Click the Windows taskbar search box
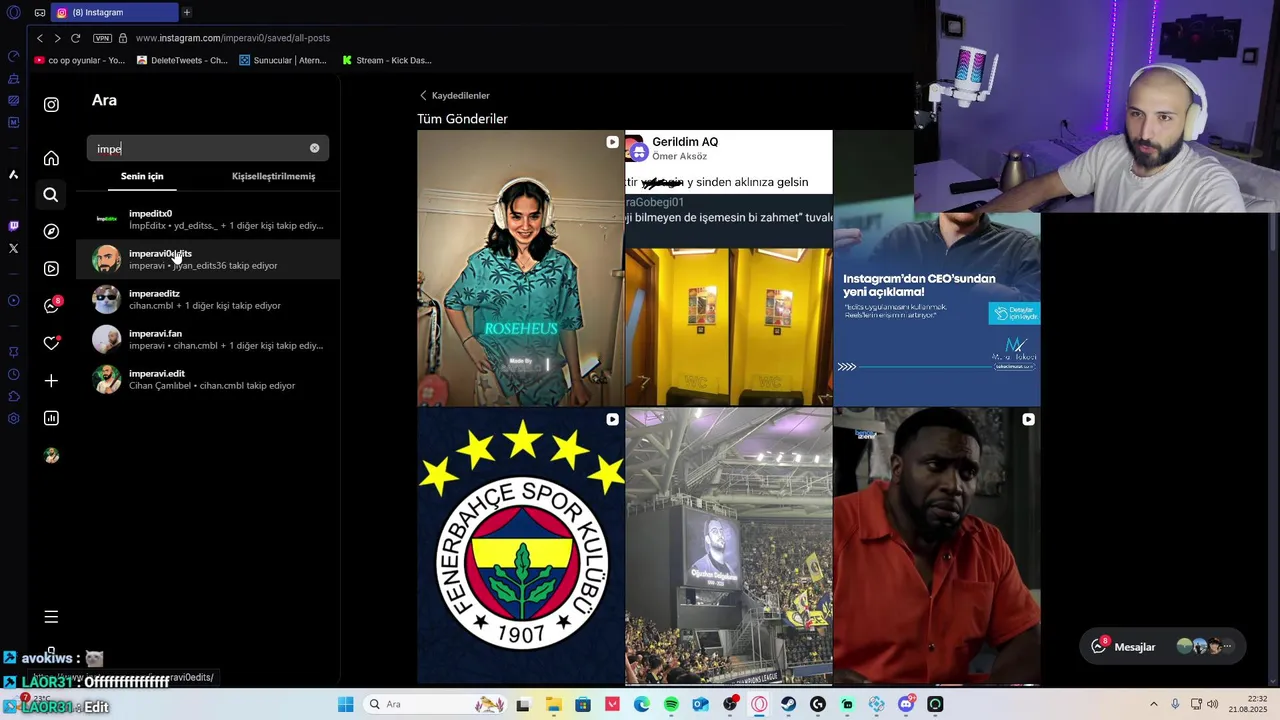 pos(435,704)
